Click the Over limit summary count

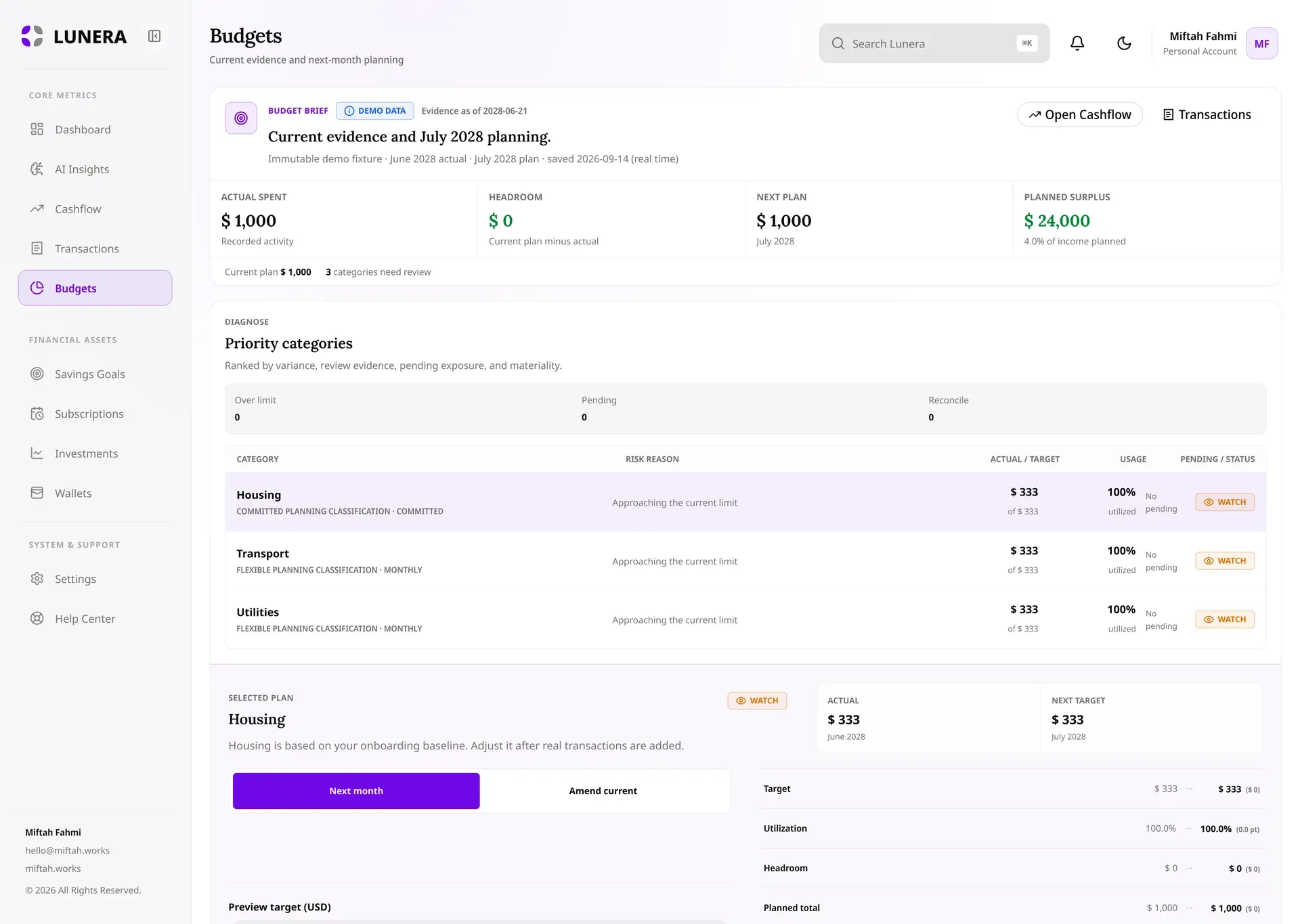237,418
